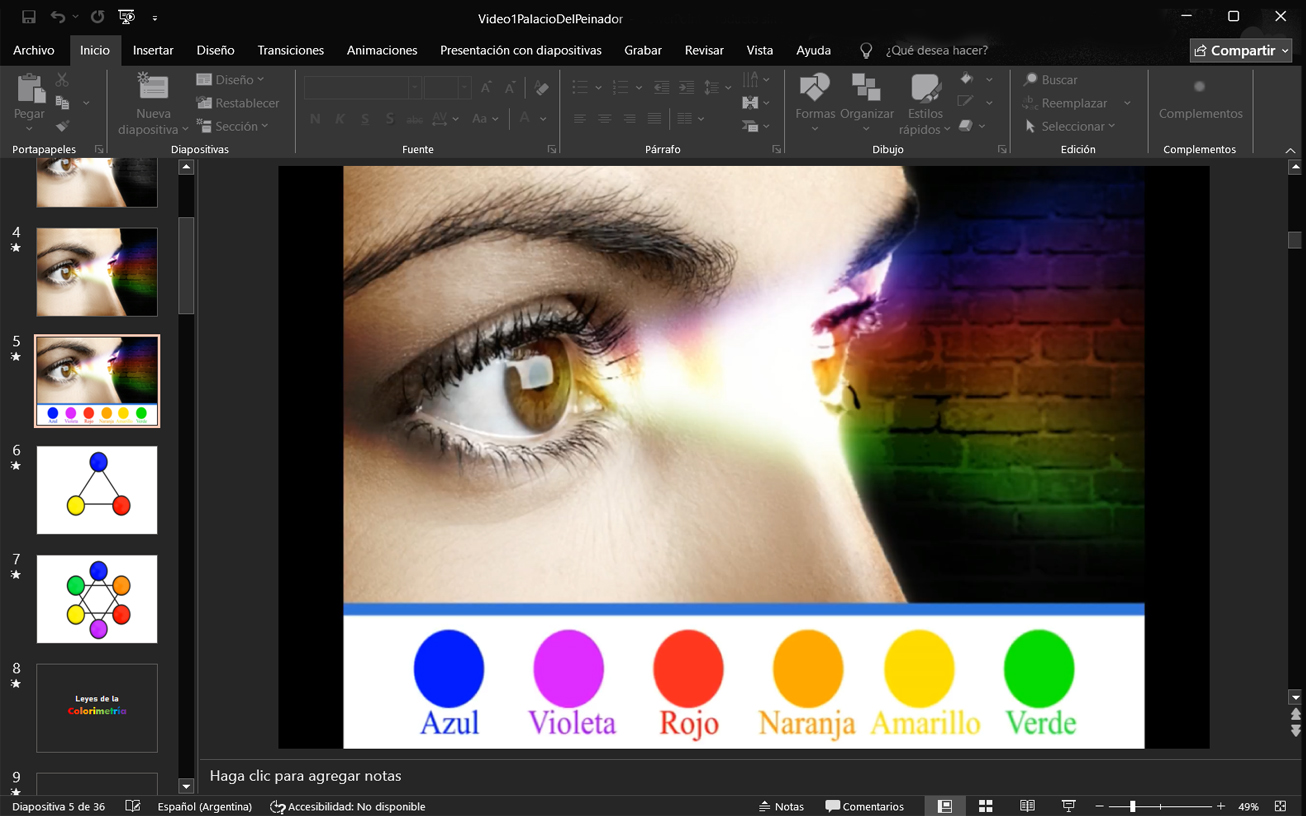
Task: Start presentation from beginning icon
Action: (126, 17)
